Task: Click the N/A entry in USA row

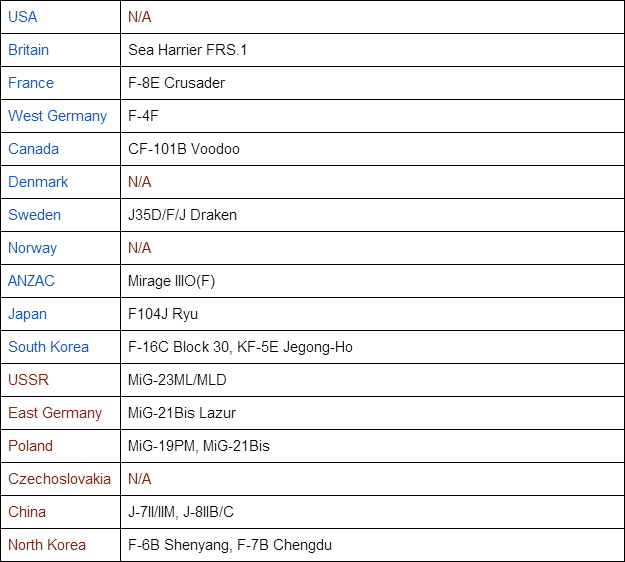Action: click(140, 17)
